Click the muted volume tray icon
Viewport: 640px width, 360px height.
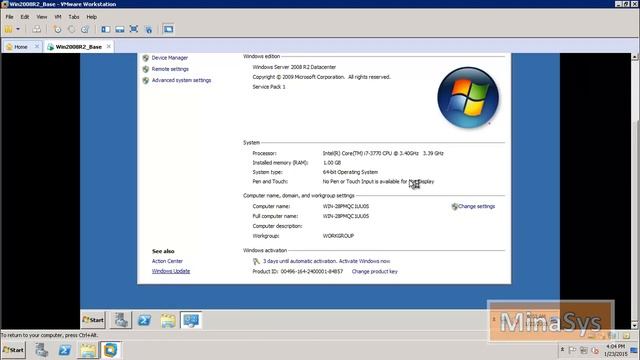[595, 350]
